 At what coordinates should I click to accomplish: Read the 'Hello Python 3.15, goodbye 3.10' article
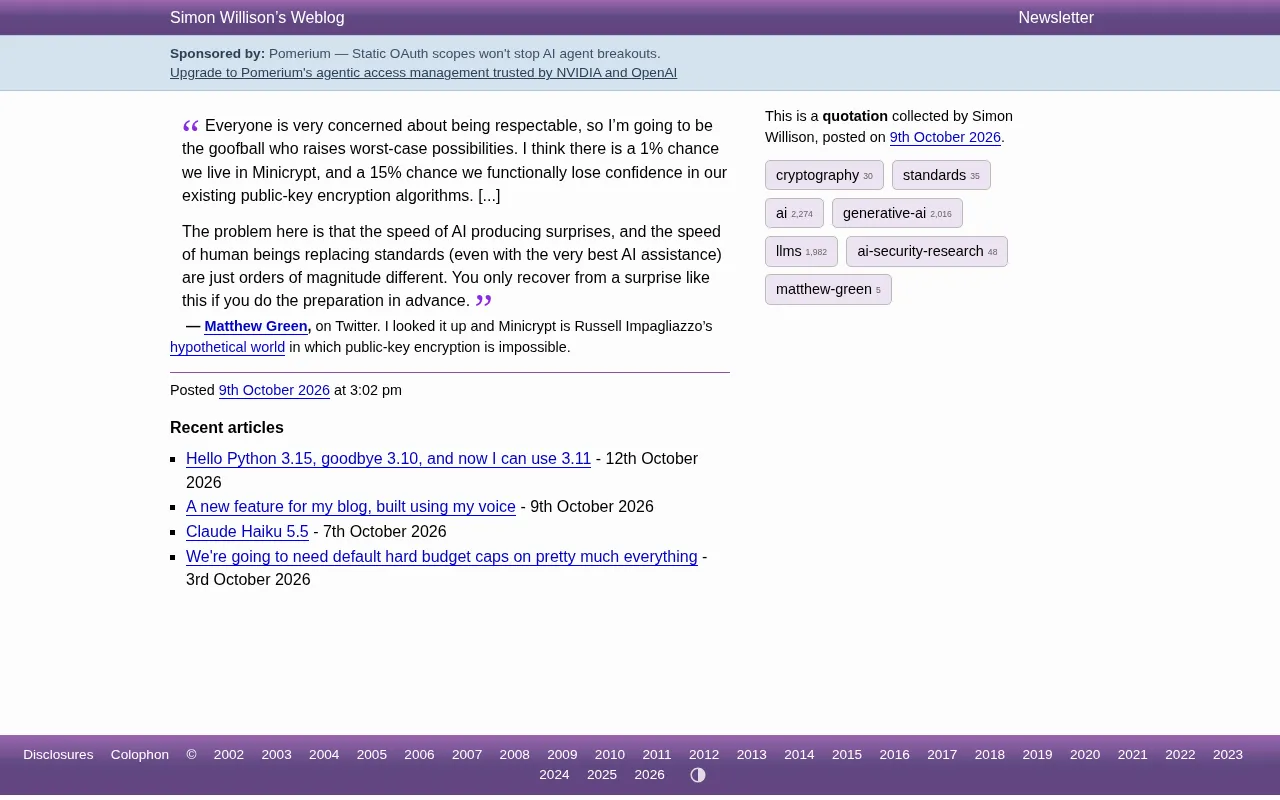388,459
